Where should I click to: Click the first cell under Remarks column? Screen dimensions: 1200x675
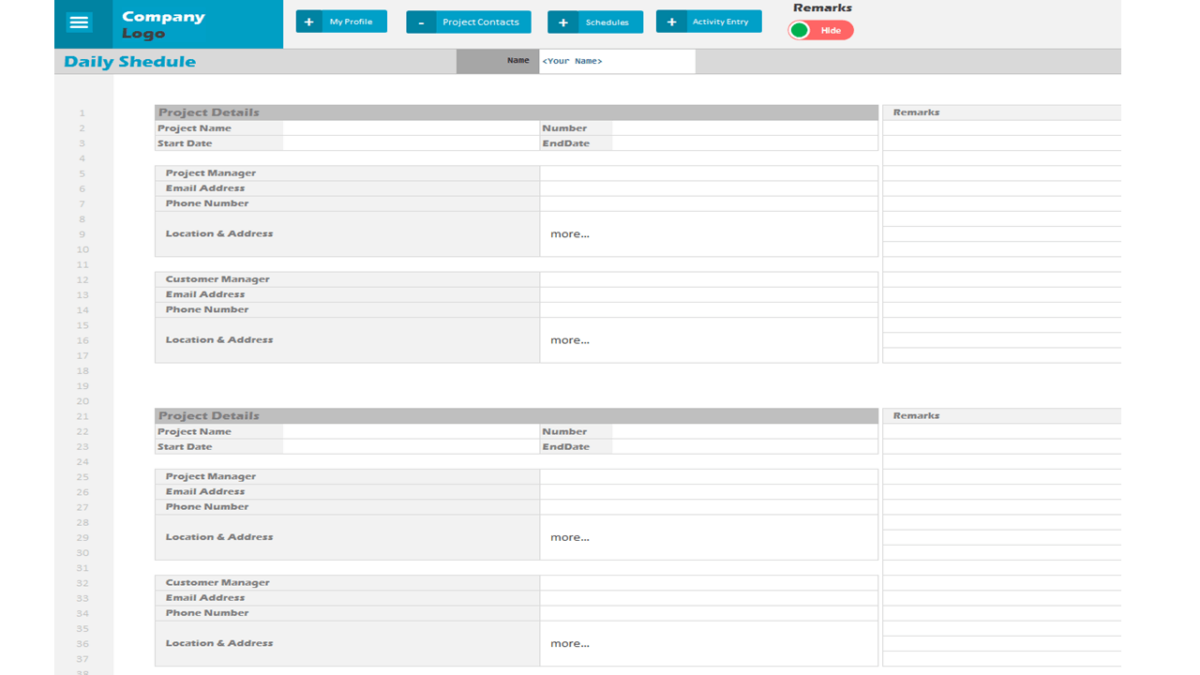click(x=1000, y=128)
